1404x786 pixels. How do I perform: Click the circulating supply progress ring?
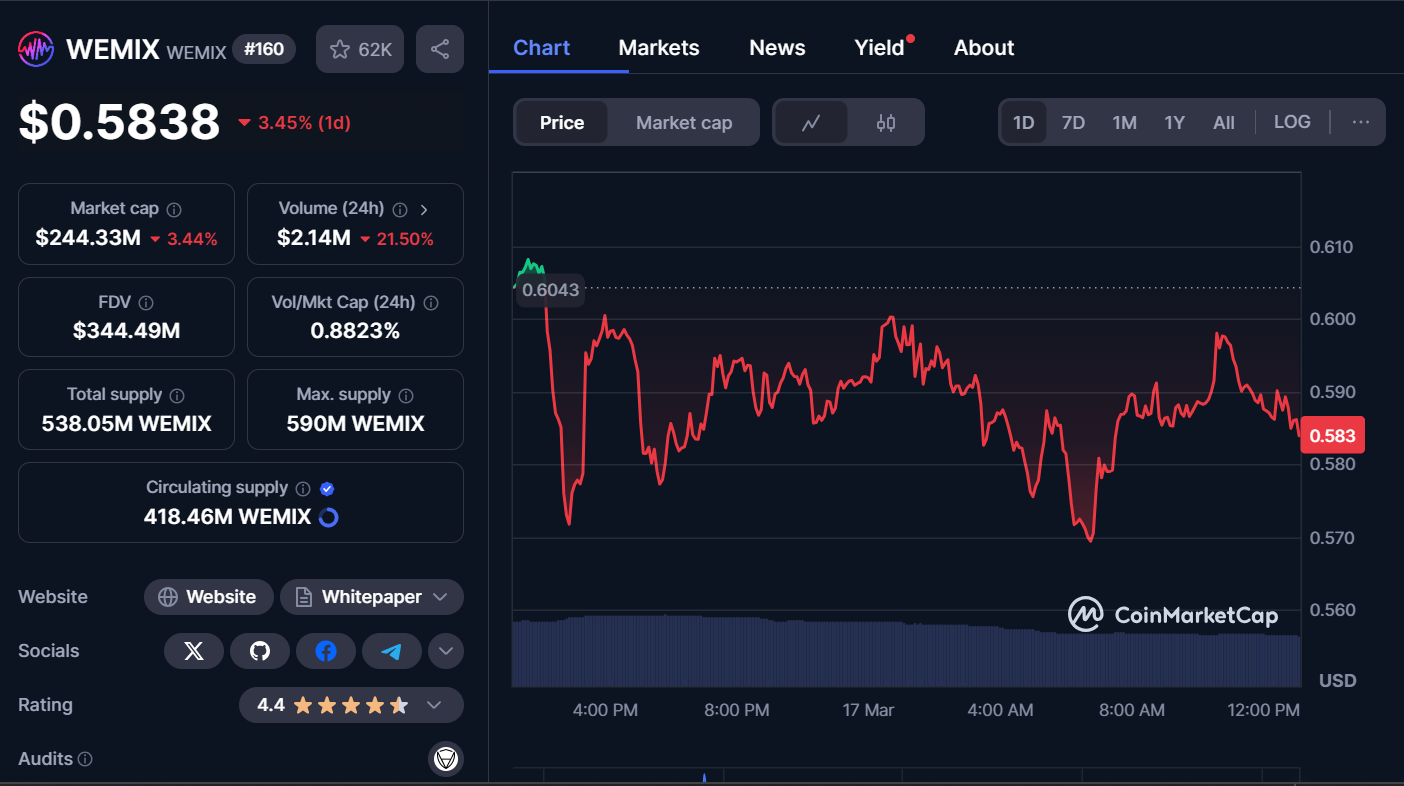point(327,517)
